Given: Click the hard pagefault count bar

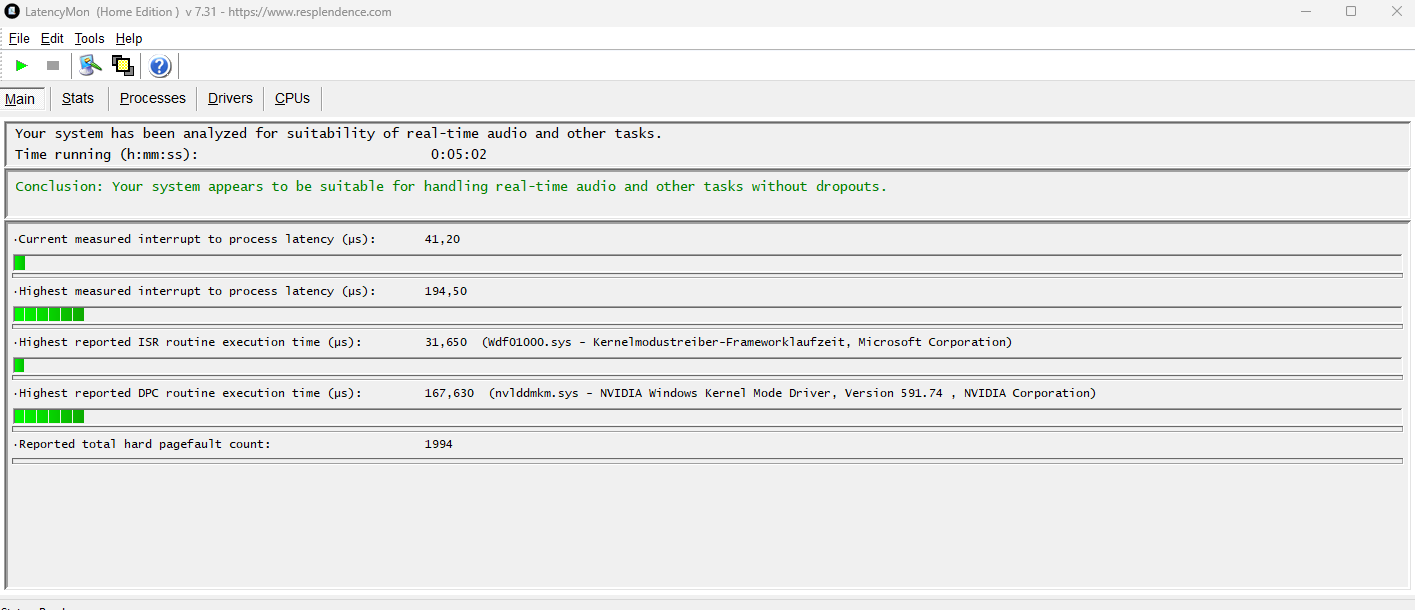Looking at the screenshot, I should [x=707, y=461].
